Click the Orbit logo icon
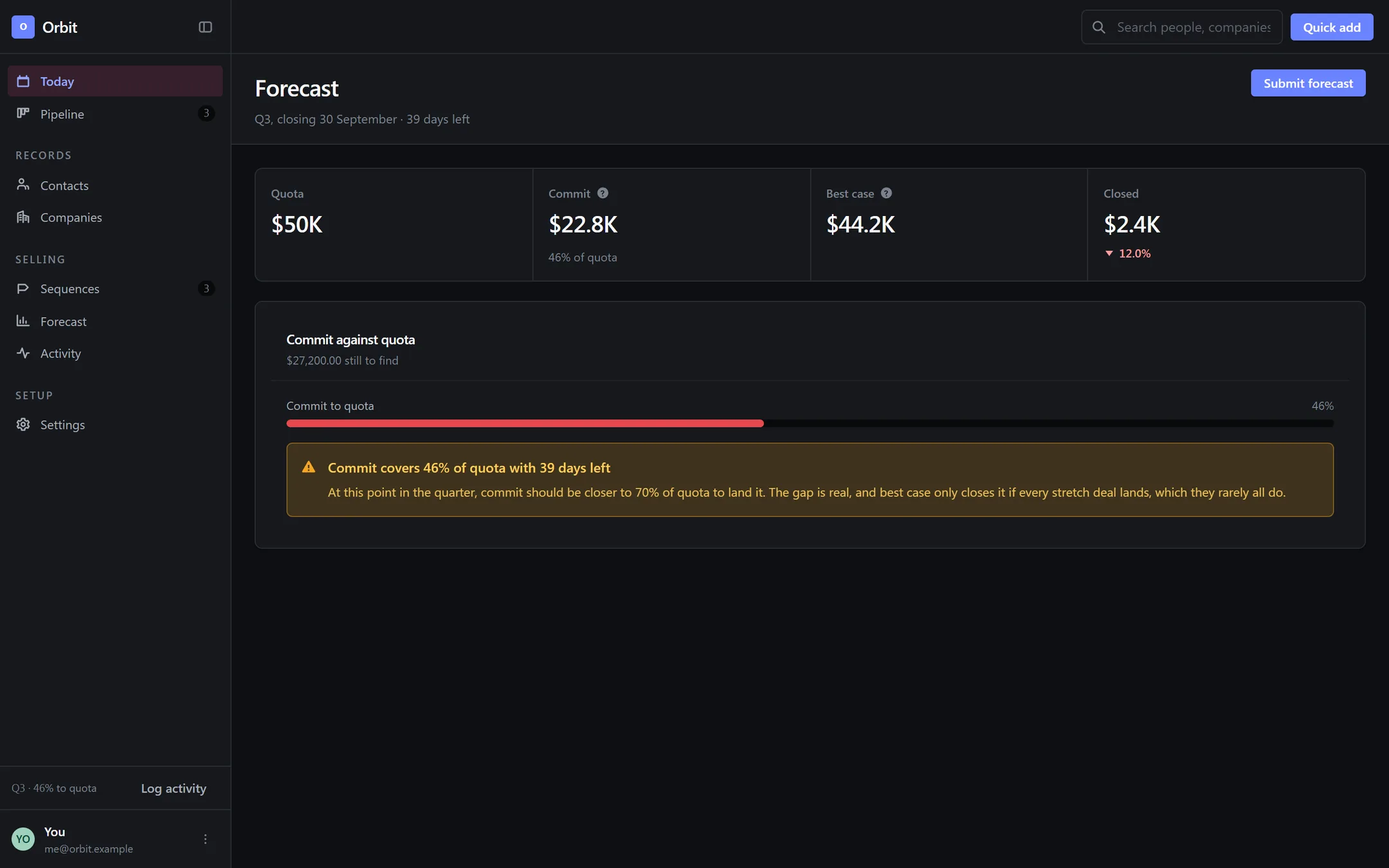The image size is (1389, 868). coord(23,27)
